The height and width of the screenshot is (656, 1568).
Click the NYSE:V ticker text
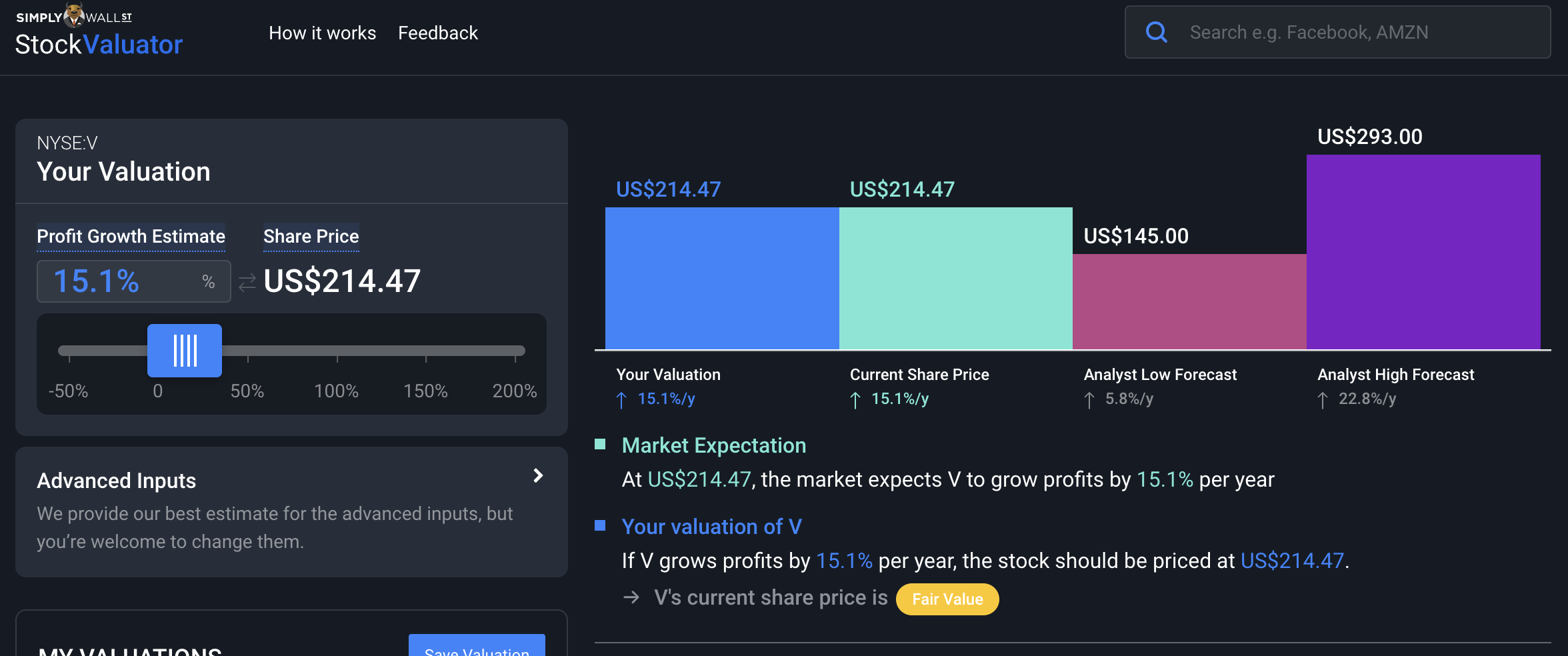click(x=67, y=143)
